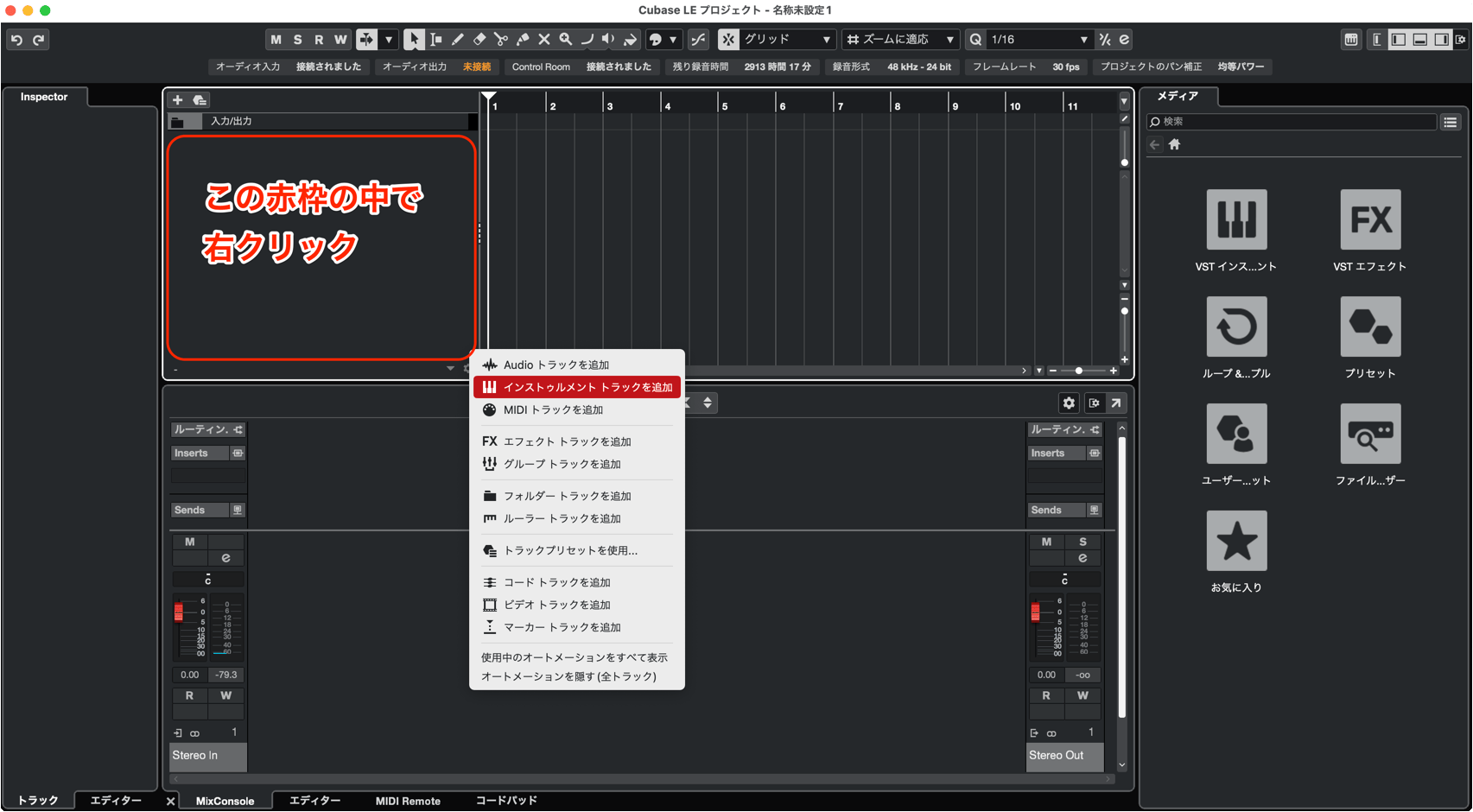Click the add track plus icon
The width and height of the screenshot is (1473, 812).
pos(177,100)
